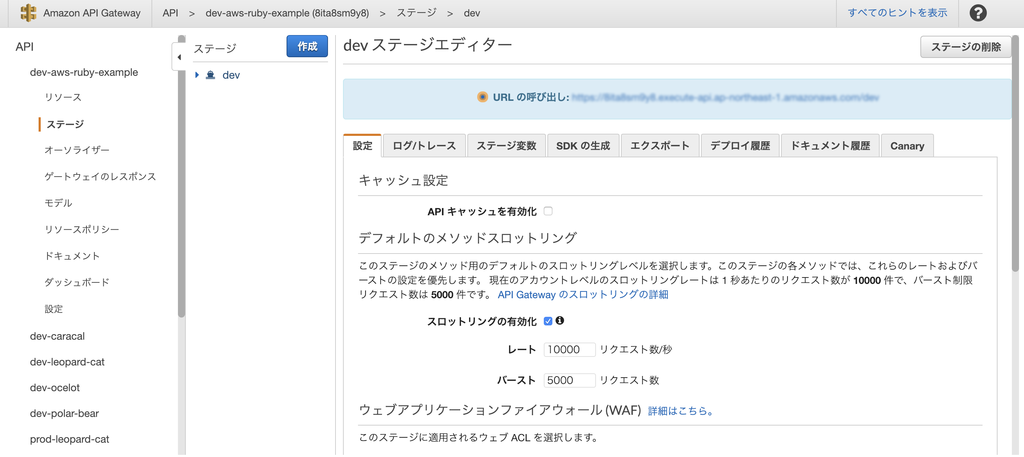The width and height of the screenshot is (1024, 457).
Task: Focus the レート input field
Action: tap(569, 349)
